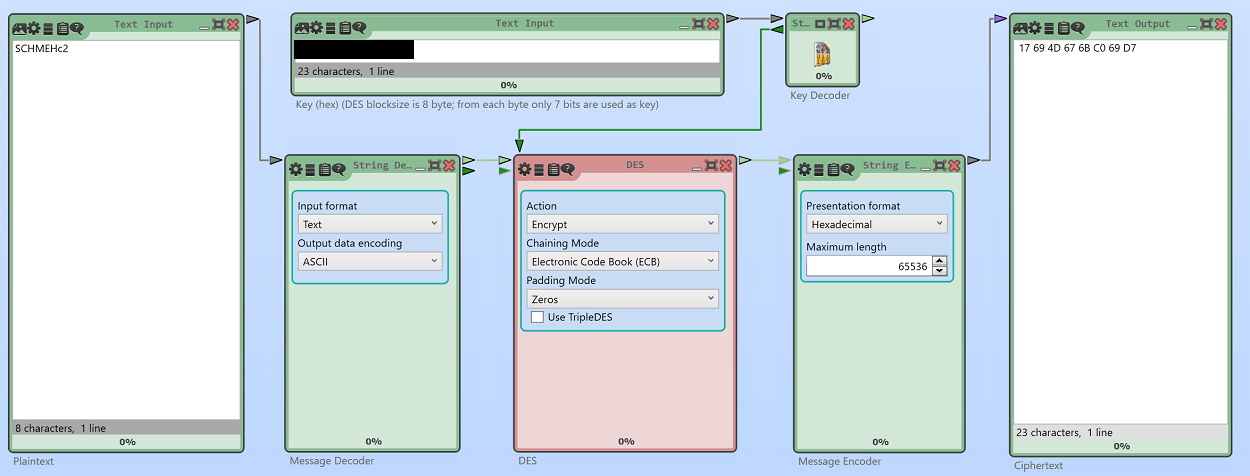Open help speech bubble on DES component
Screen dimensions: 1250x476
(568, 169)
